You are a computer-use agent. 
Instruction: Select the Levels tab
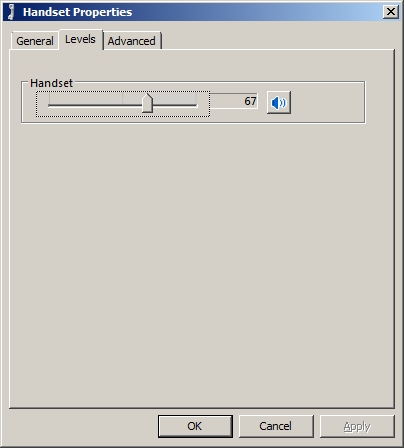pos(80,39)
